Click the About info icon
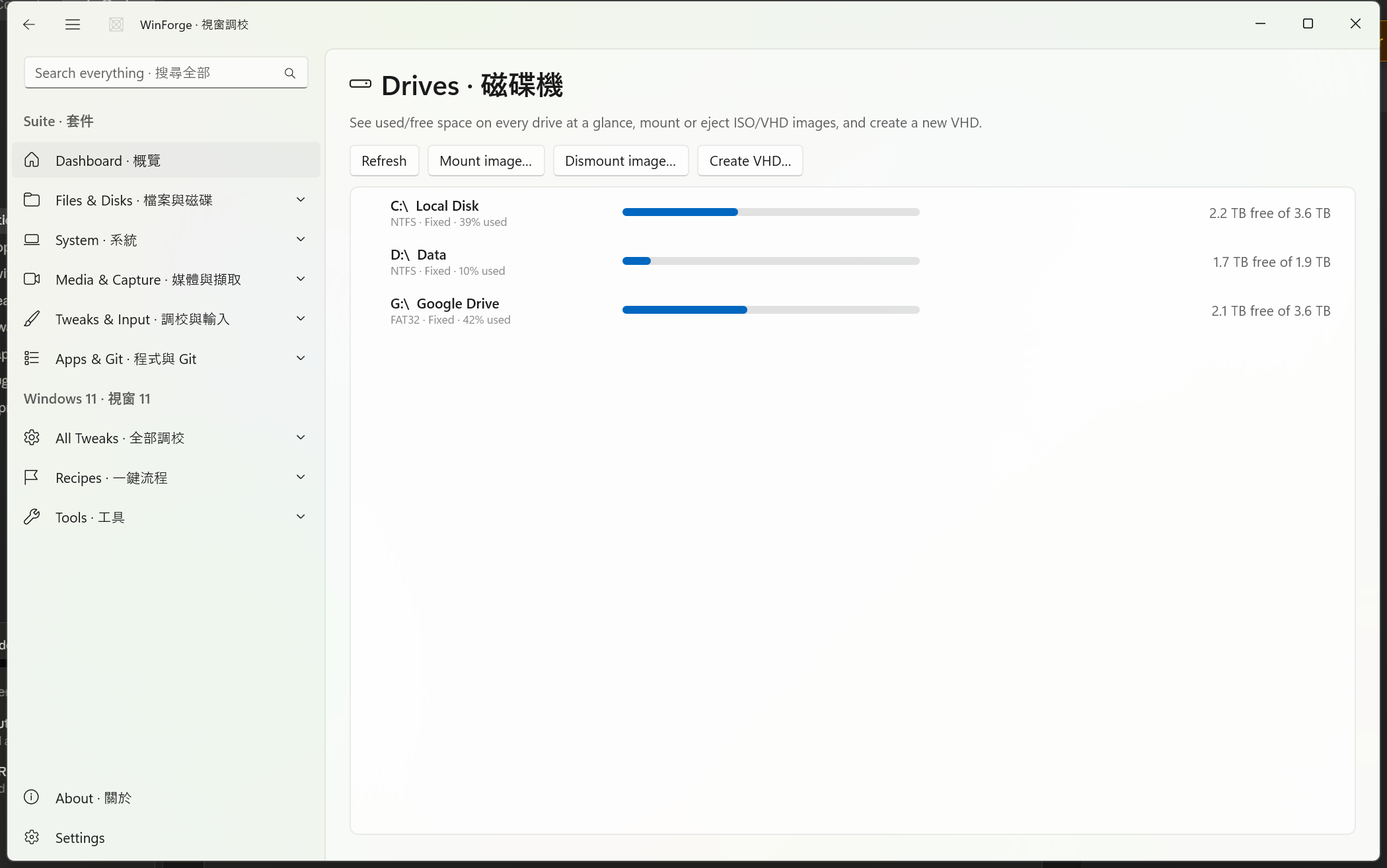The image size is (1387, 868). tap(32, 797)
